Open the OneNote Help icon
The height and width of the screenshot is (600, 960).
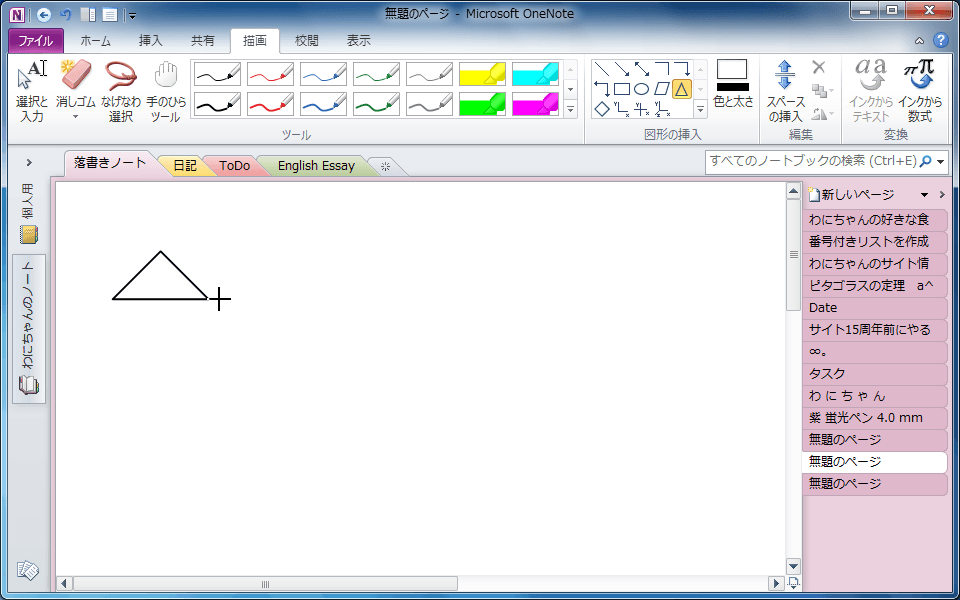coord(940,41)
